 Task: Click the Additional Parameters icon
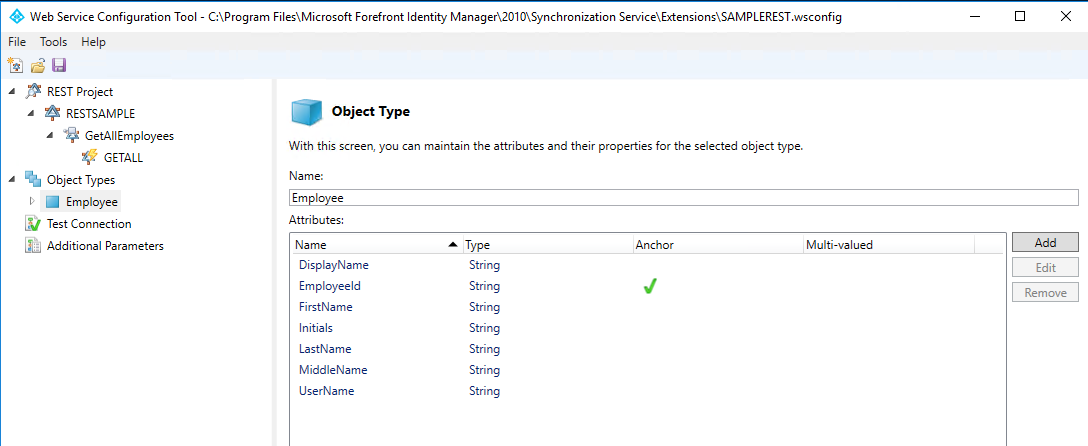(33, 246)
